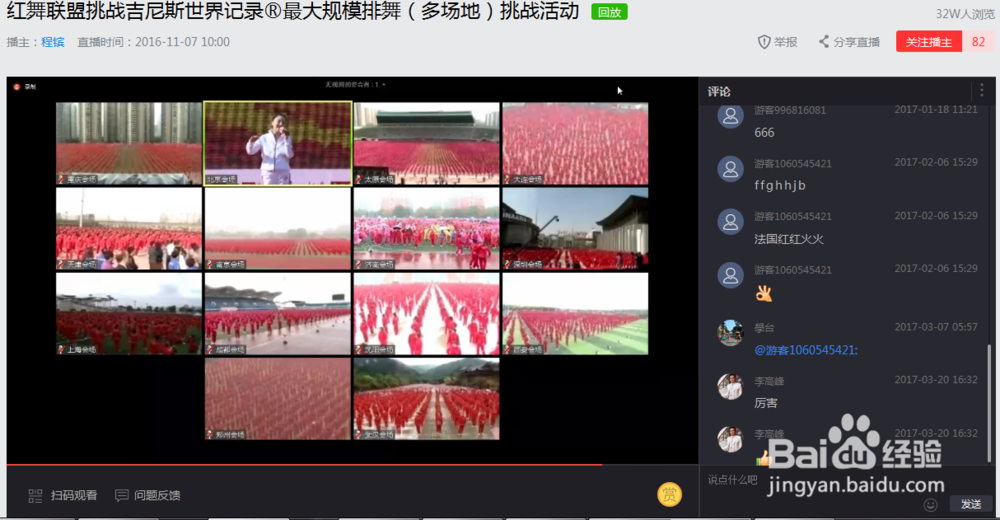Click the 举报 report shield icon
This screenshot has height=520, width=1000.
(x=764, y=42)
